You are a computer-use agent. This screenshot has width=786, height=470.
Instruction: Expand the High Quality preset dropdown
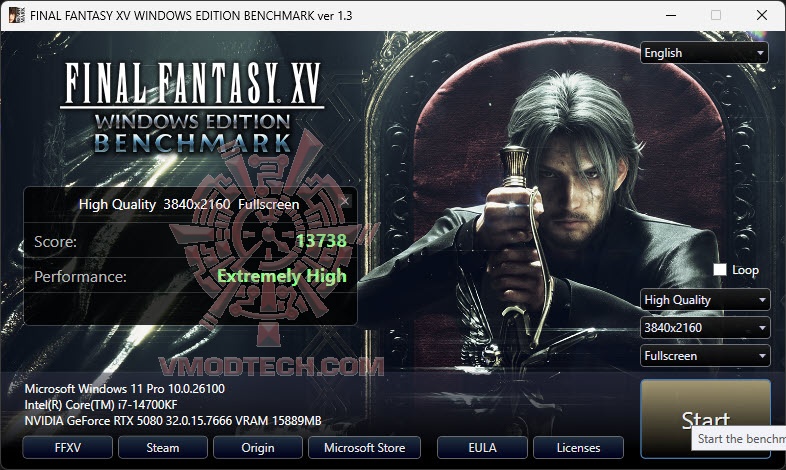coord(705,300)
